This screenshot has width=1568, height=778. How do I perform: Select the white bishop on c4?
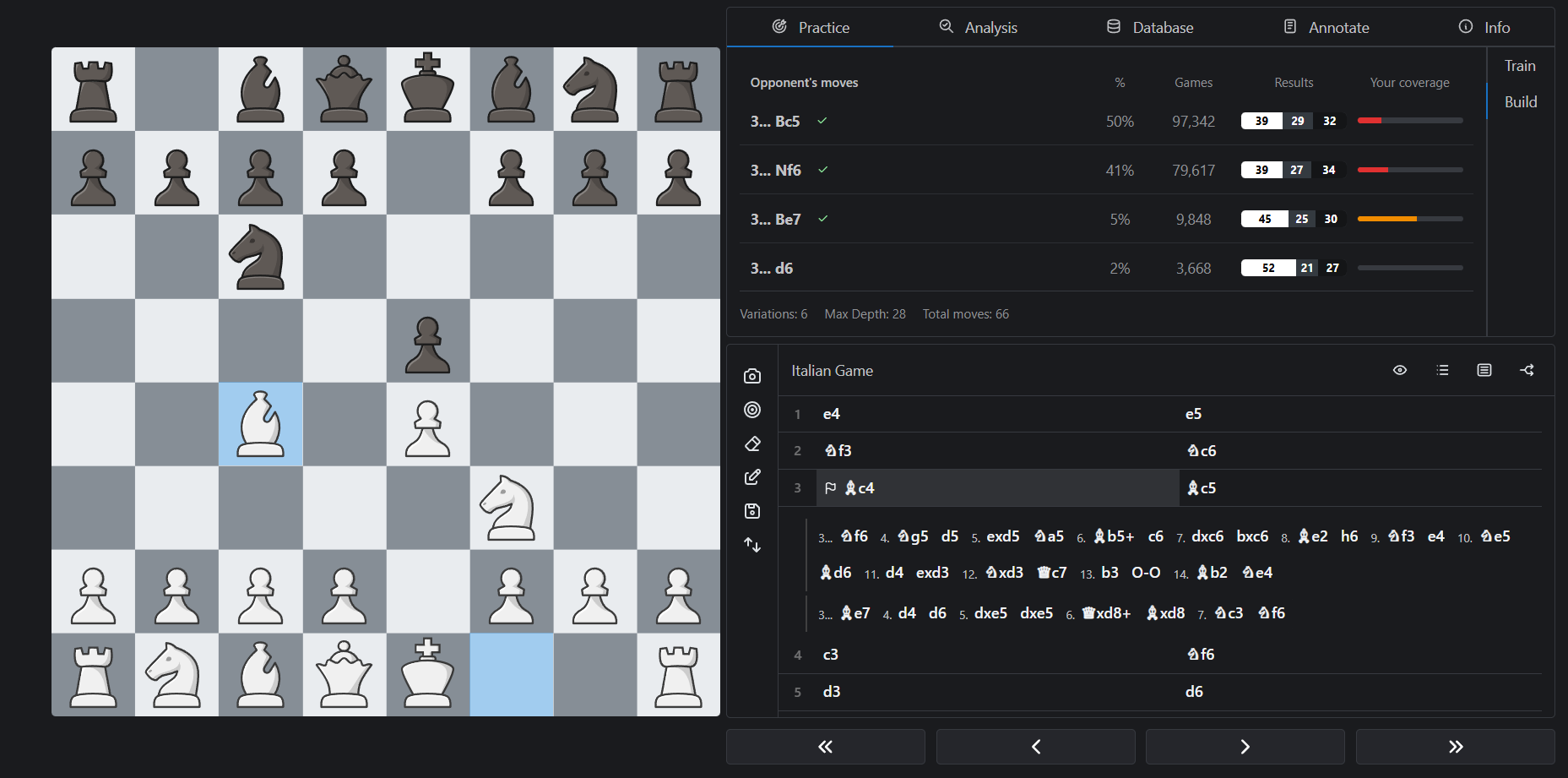260,424
